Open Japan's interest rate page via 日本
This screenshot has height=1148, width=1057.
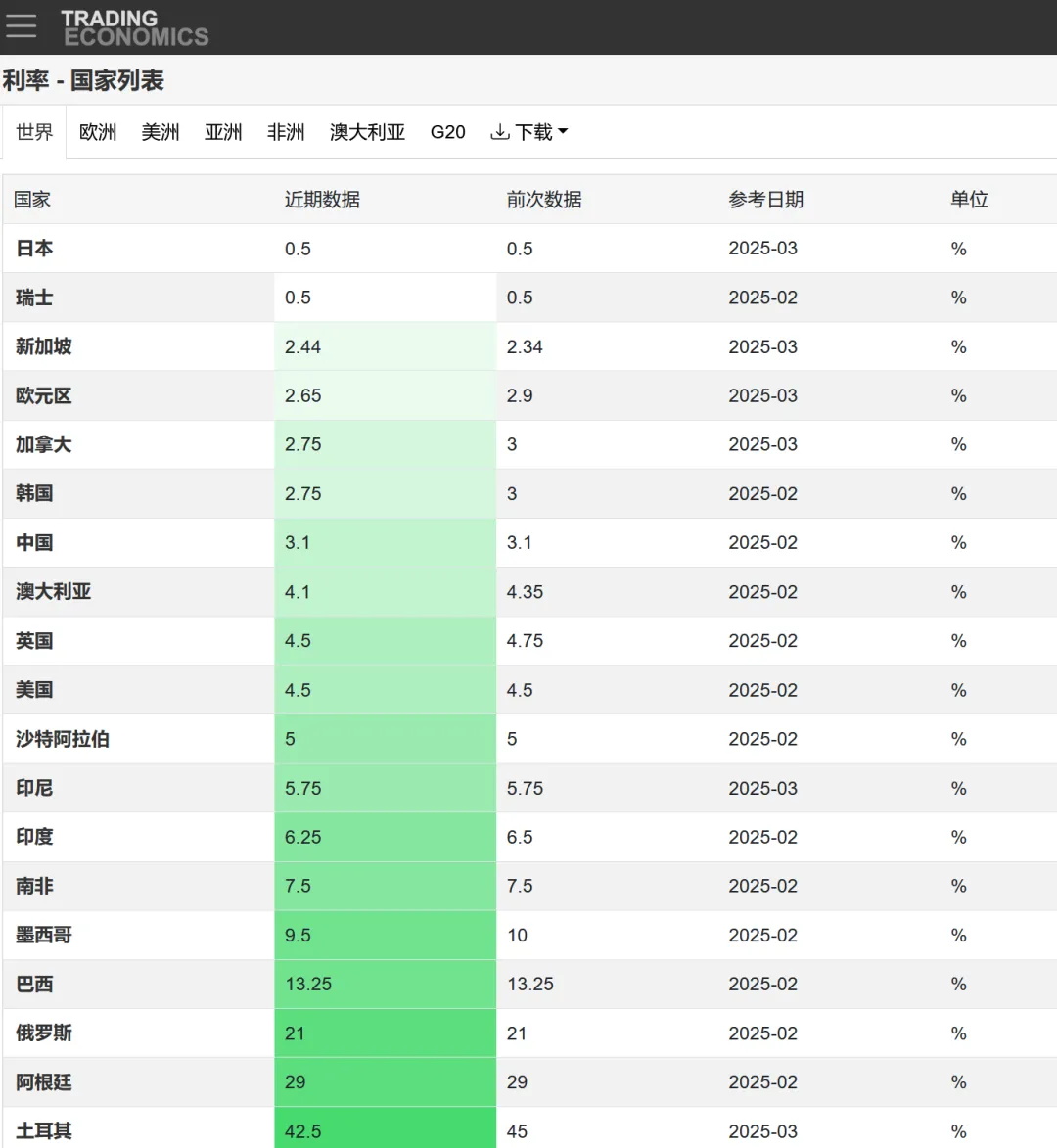[34, 249]
